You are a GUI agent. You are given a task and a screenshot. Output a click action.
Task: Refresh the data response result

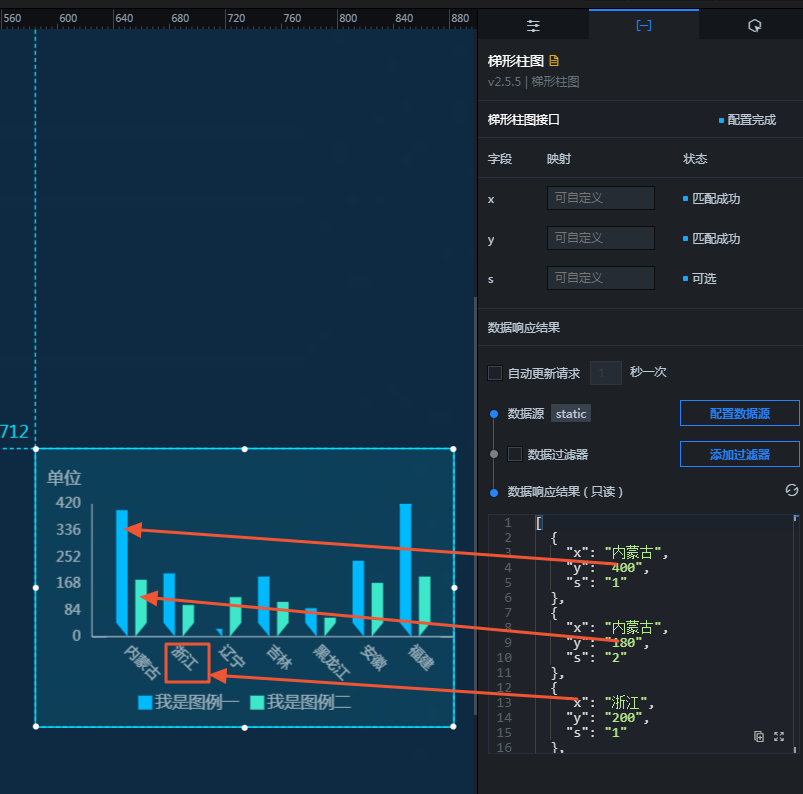tap(791, 490)
